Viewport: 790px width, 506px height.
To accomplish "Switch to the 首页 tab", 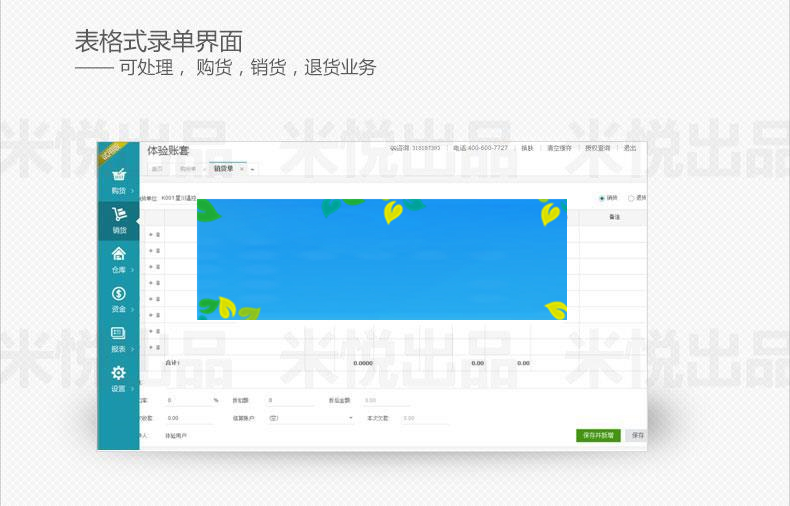I will tap(157, 169).
